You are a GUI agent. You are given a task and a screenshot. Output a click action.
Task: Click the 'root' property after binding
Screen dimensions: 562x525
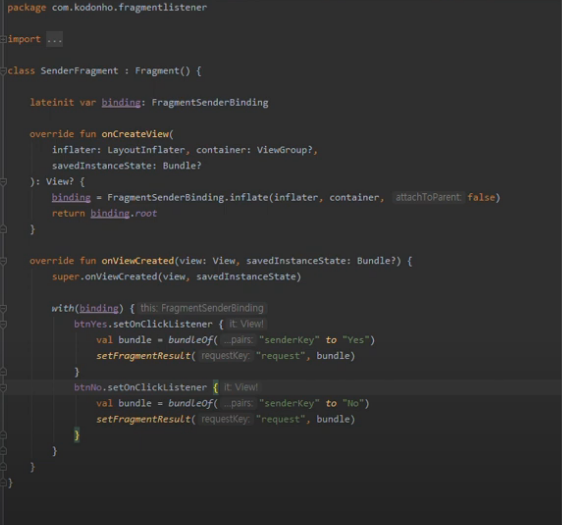coord(146,213)
